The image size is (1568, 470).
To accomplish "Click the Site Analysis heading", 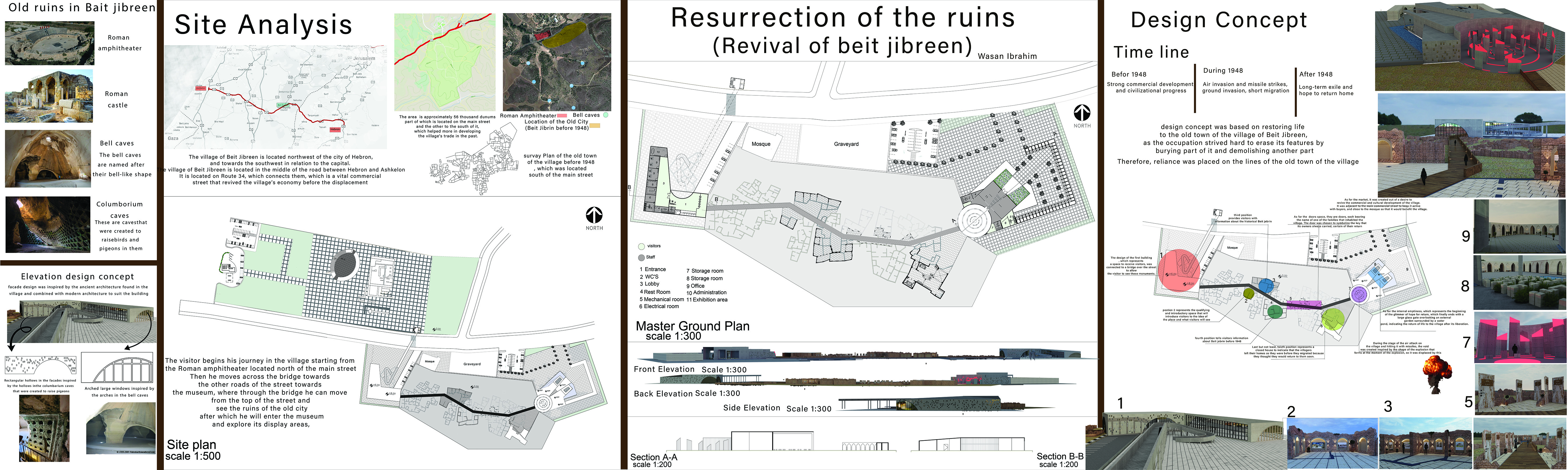I will click(x=263, y=25).
